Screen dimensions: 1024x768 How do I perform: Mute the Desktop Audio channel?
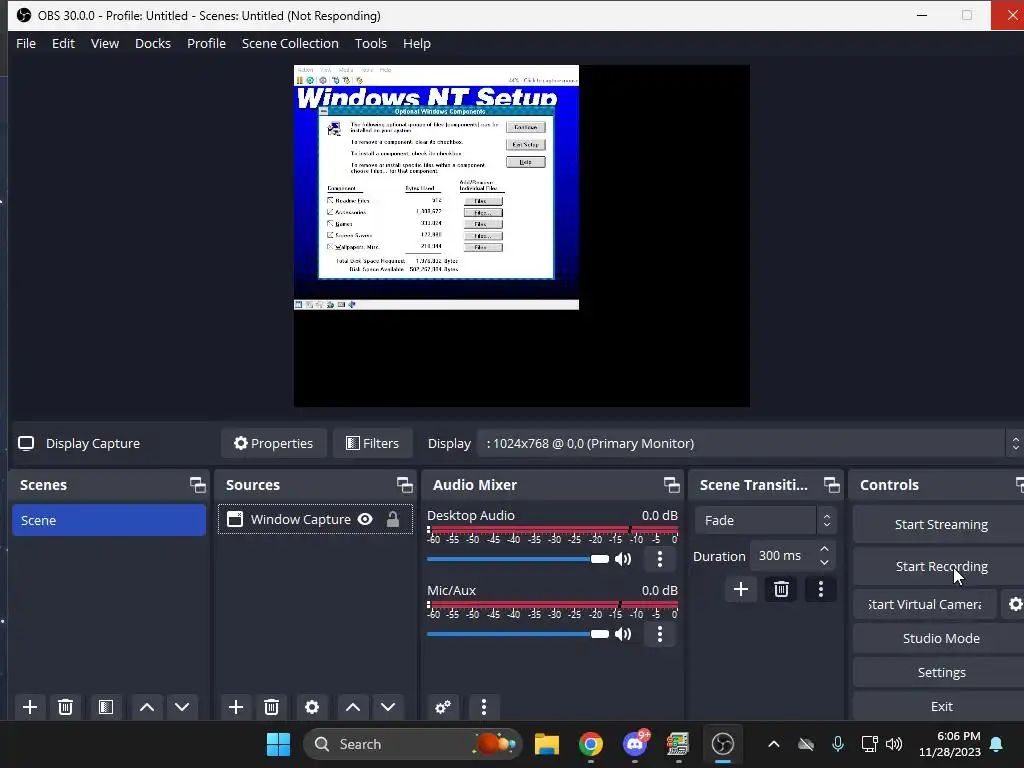623,559
